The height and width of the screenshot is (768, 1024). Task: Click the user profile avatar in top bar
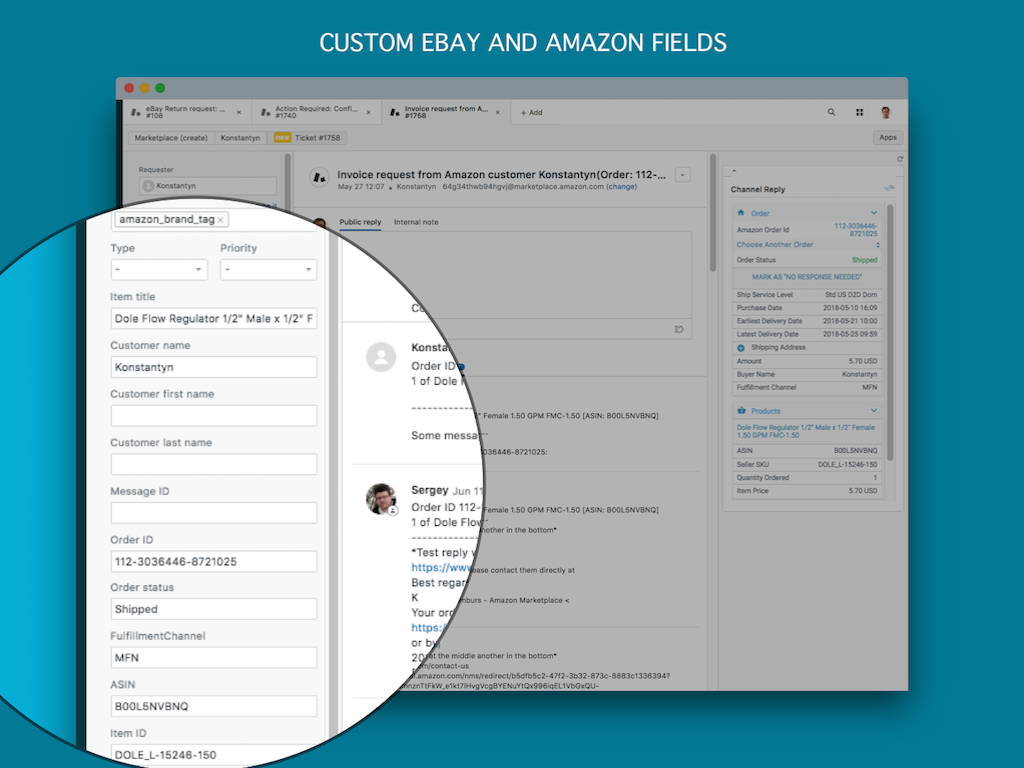click(x=886, y=112)
